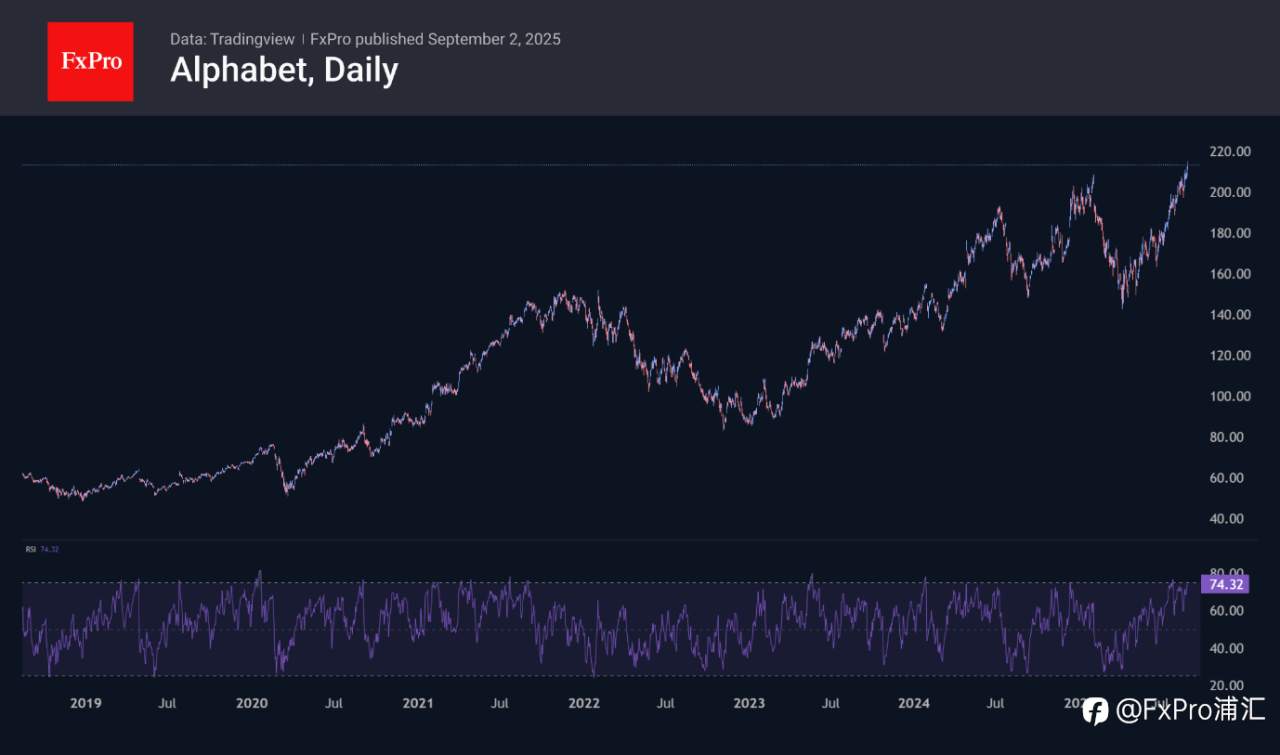Click 'FxPro published September 2, 2025' text
Image resolution: width=1280 pixels, height=755 pixels.
point(435,39)
